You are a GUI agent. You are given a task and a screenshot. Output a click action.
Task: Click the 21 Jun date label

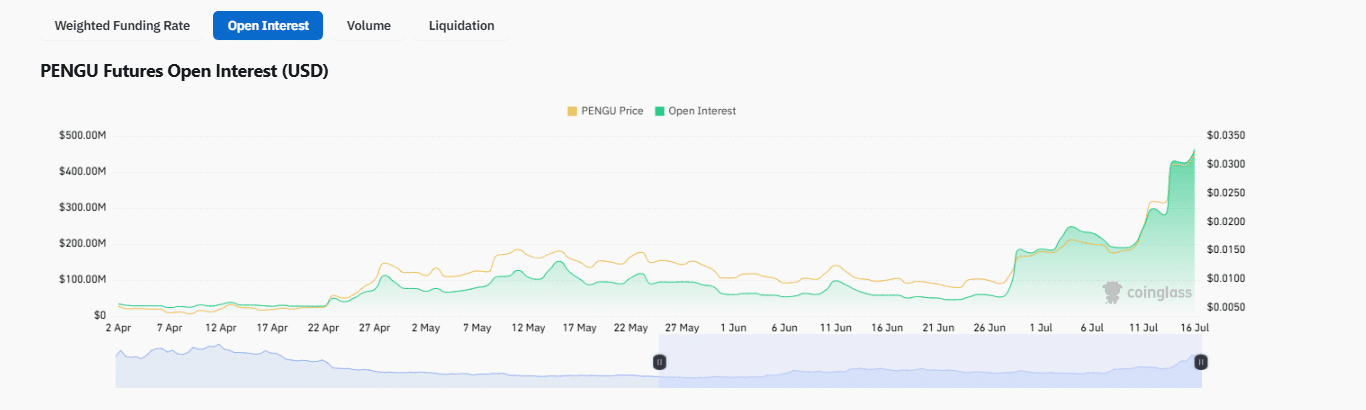pos(939,328)
